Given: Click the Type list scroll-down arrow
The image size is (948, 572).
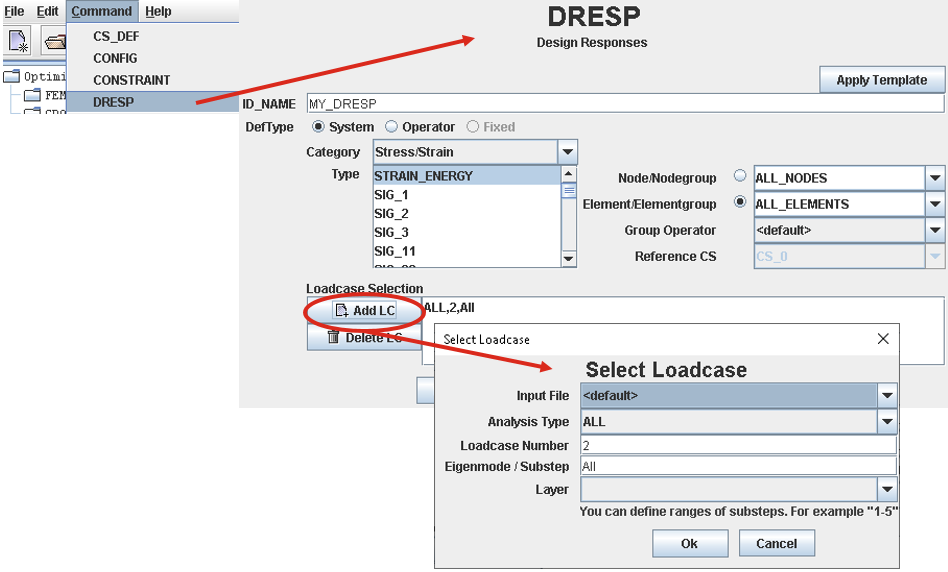Looking at the screenshot, I should coord(568,259).
